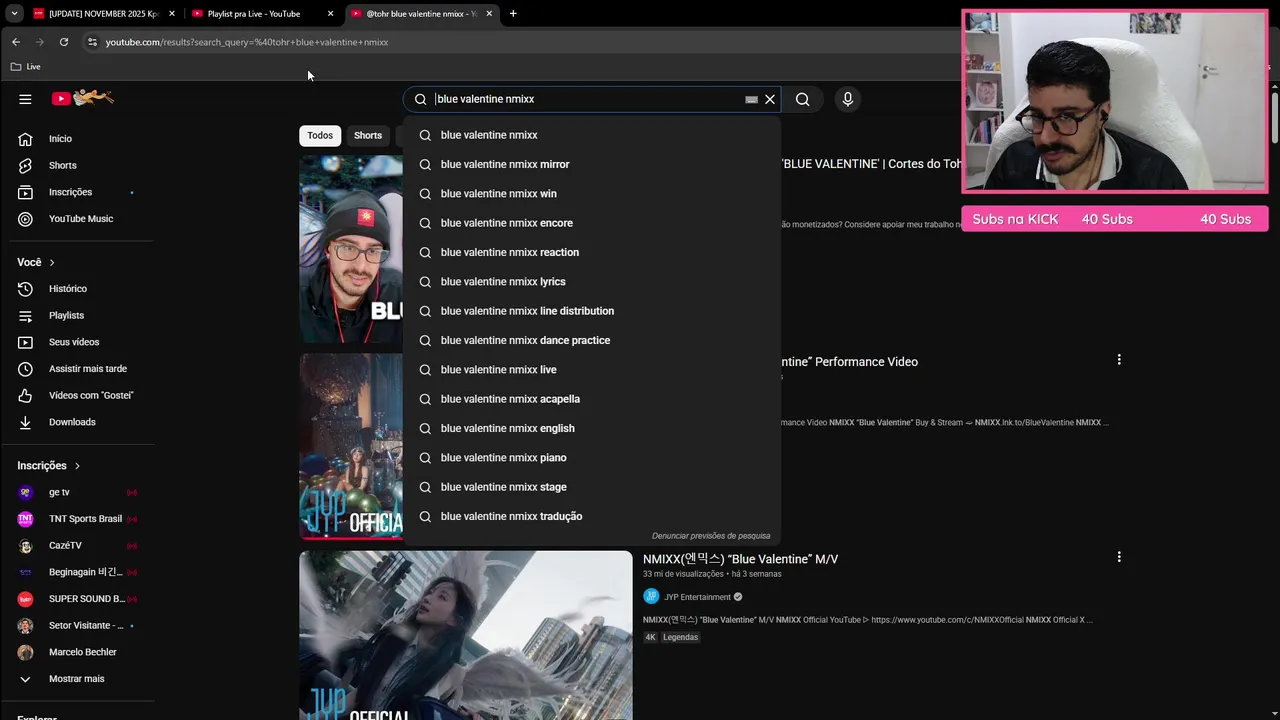
Task: Click the voice search microphone icon
Action: 847,99
